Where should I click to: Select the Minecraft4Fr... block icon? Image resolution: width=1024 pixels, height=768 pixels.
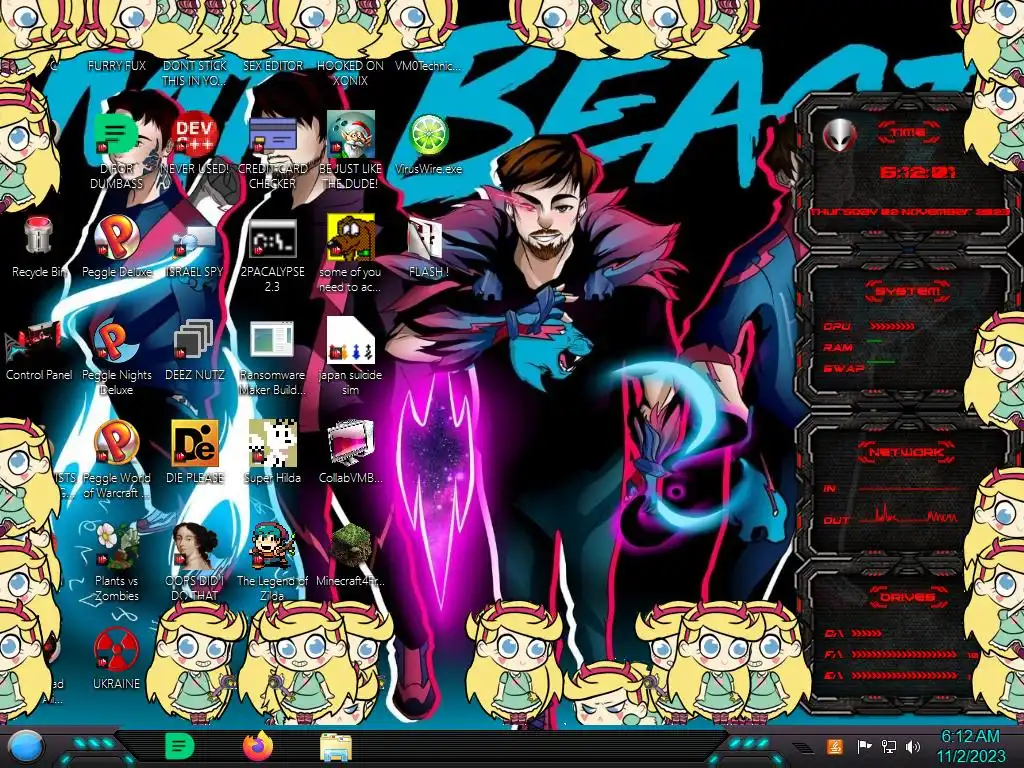click(350, 546)
